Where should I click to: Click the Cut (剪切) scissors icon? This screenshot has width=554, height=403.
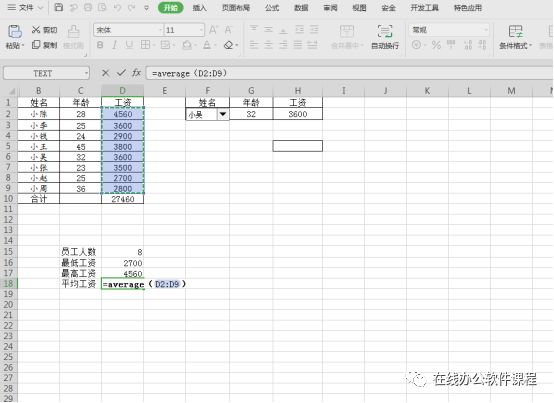click(36, 30)
